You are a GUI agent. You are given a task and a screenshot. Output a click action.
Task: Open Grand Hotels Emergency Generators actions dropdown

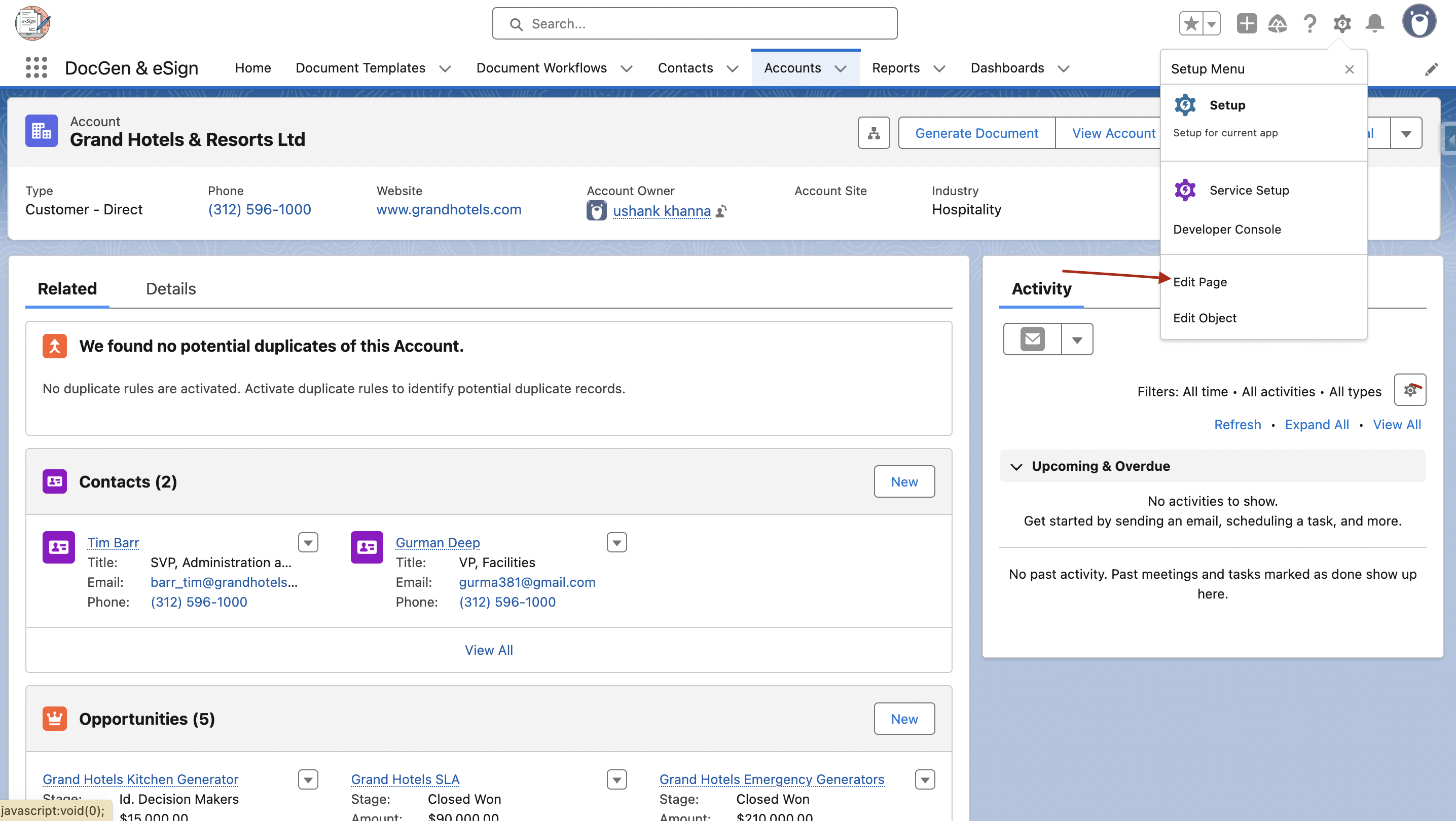925,780
